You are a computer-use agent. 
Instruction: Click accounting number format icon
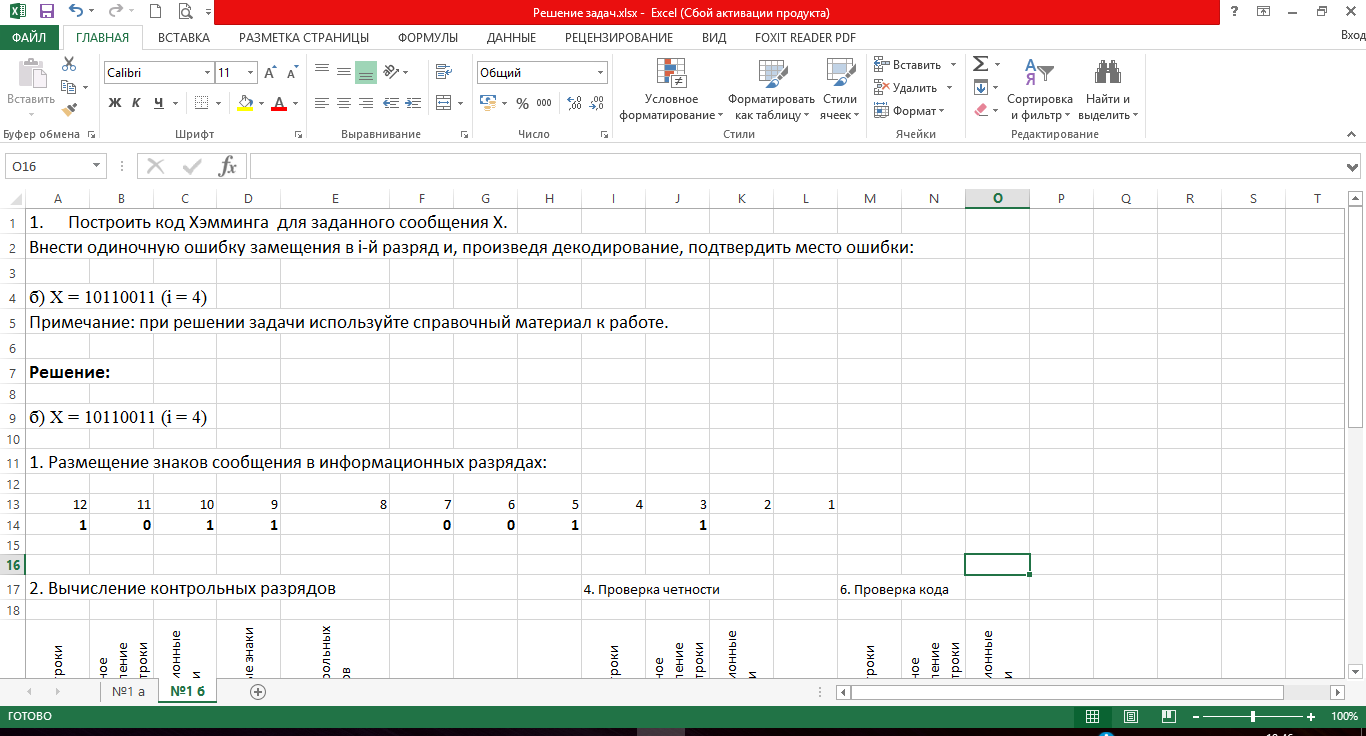487,102
